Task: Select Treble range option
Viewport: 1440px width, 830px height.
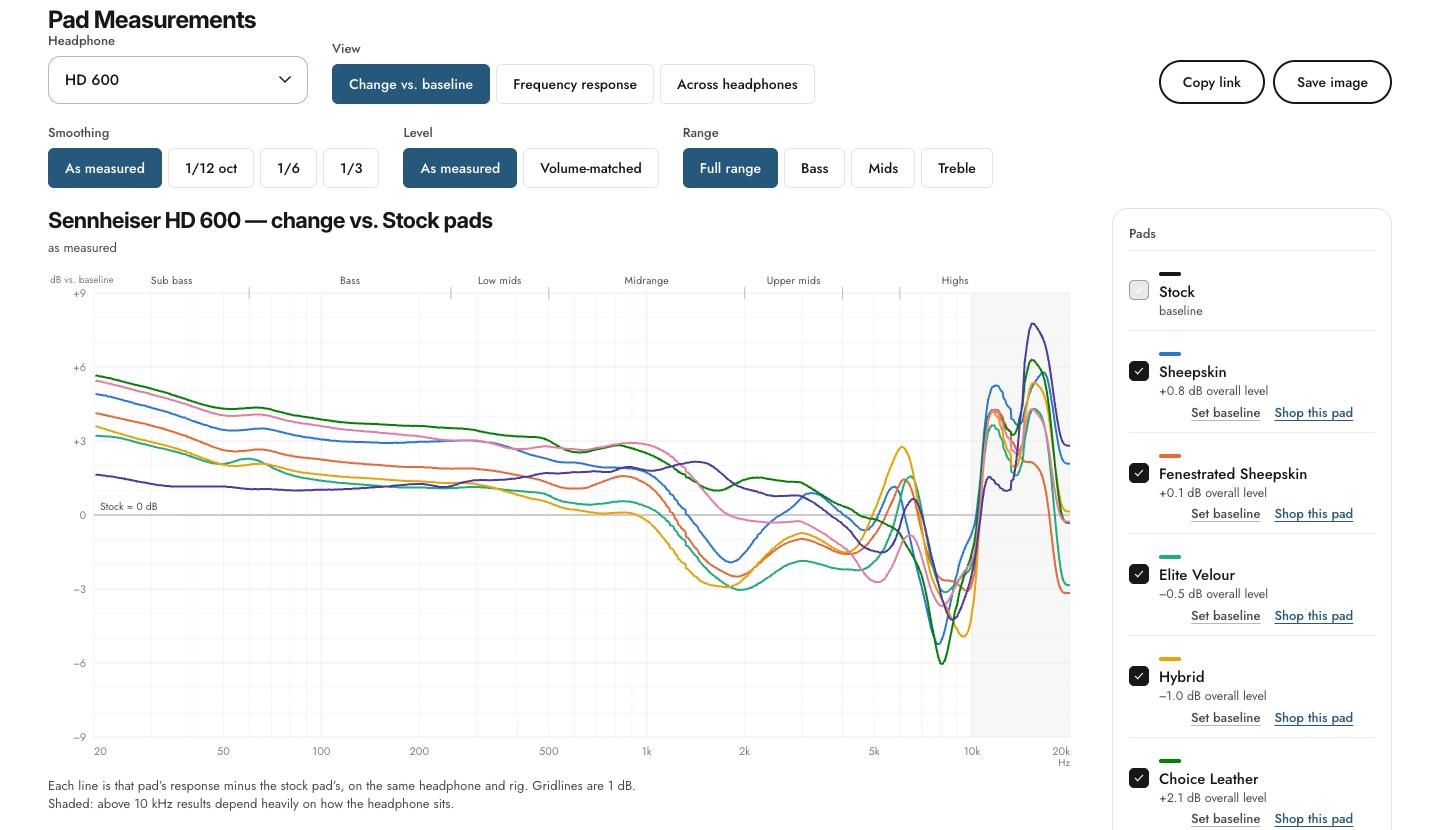Action: (x=957, y=168)
